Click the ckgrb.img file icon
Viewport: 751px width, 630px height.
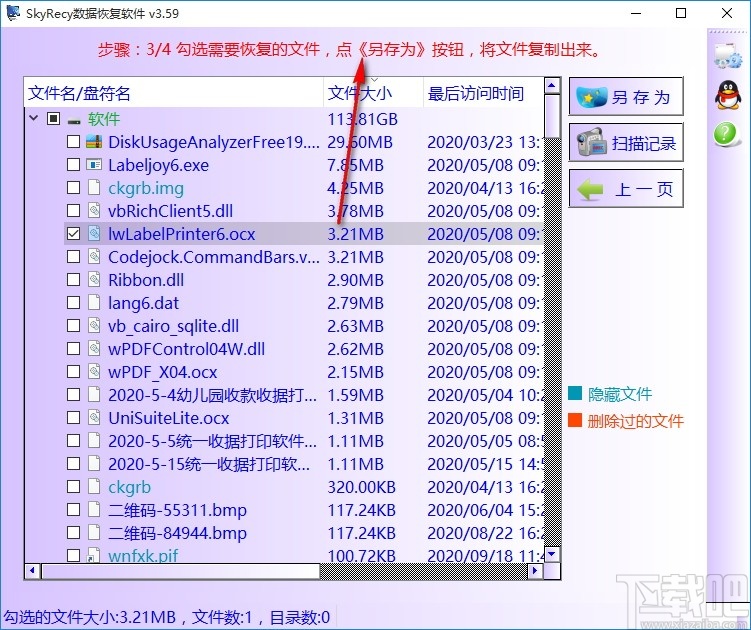coord(94,188)
